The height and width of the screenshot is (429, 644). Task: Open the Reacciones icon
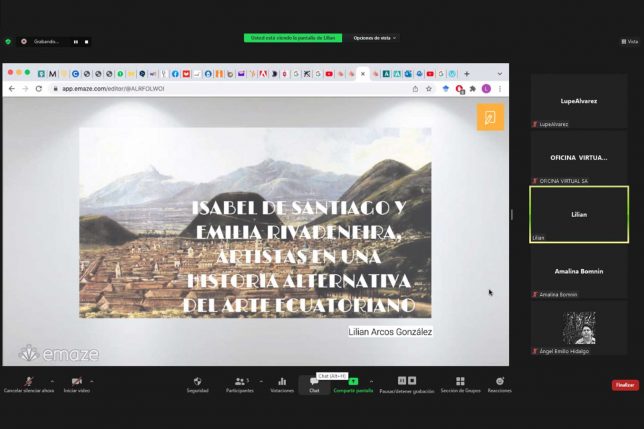point(500,381)
